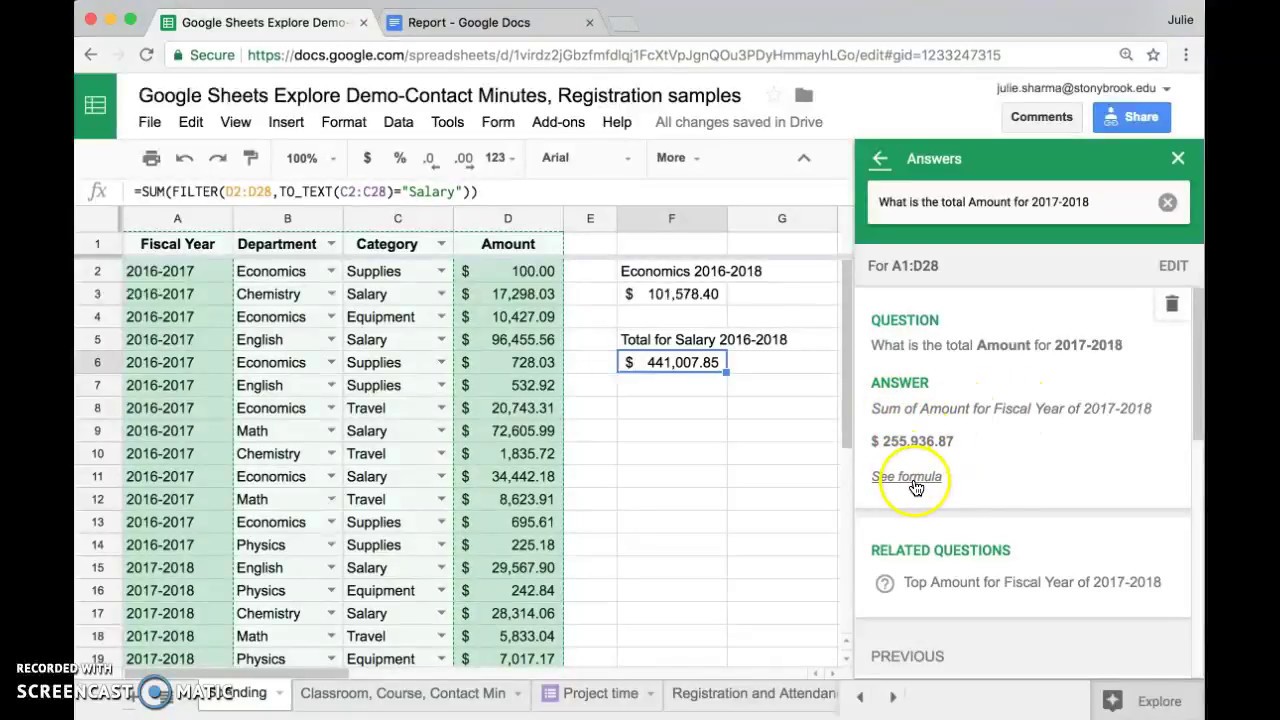Apply currency format with dollar icon

coord(367,158)
